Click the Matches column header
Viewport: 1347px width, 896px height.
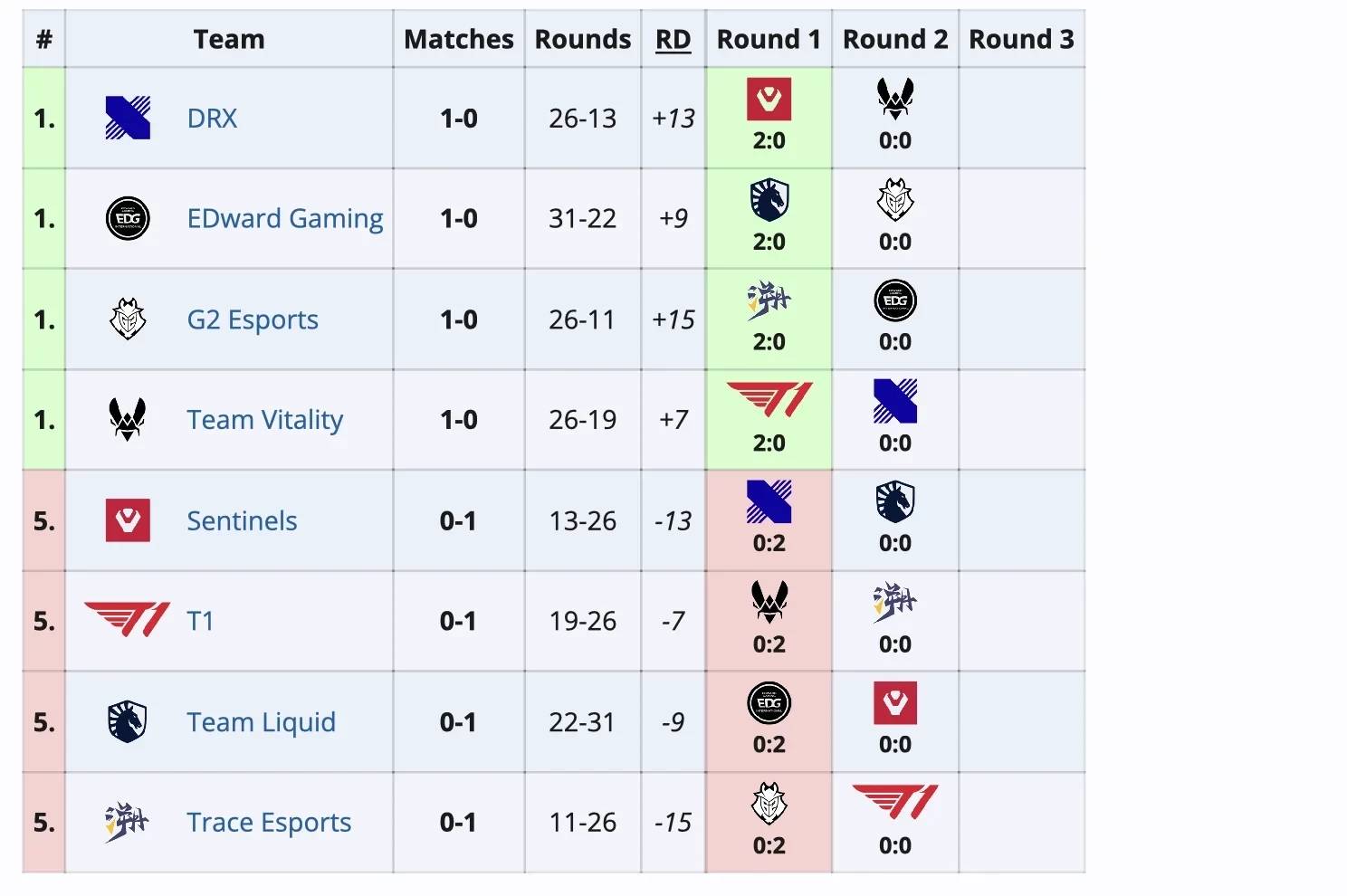click(x=458, y=40)
